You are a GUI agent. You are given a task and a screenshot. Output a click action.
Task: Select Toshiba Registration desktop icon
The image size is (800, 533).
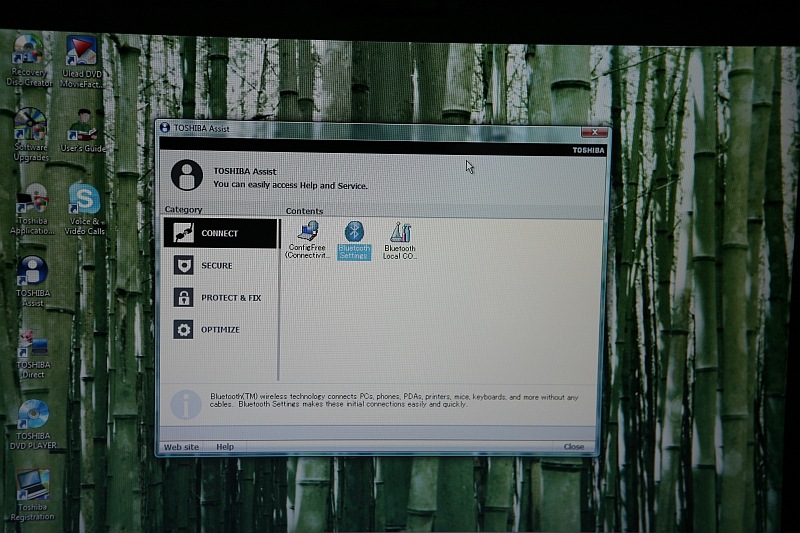coord(33,496)
